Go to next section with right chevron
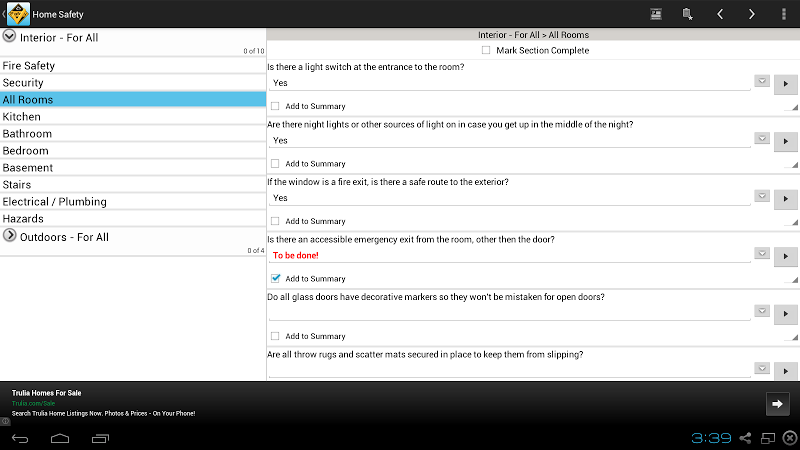This screenshot has height=450, width=800. 752,14
